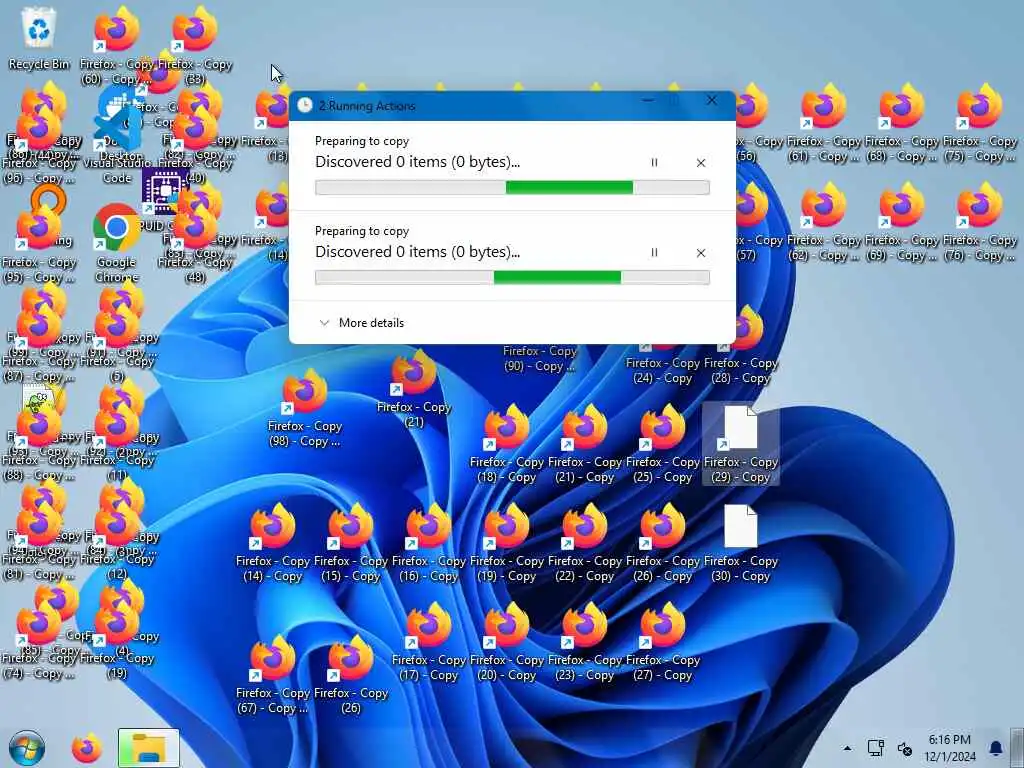Select the Google Chrome desktop shortcut
Image resolution: width=1024 pixels, height=768 pixels.
point(116,243)
